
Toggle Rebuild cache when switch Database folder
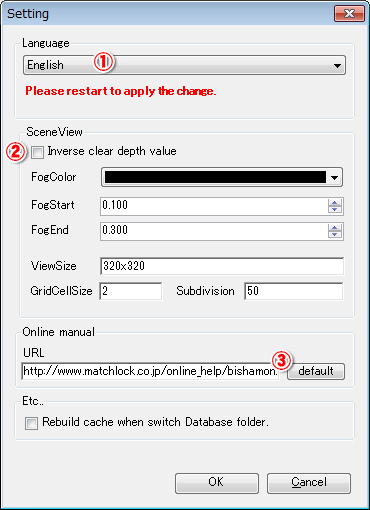coord(31,423)
